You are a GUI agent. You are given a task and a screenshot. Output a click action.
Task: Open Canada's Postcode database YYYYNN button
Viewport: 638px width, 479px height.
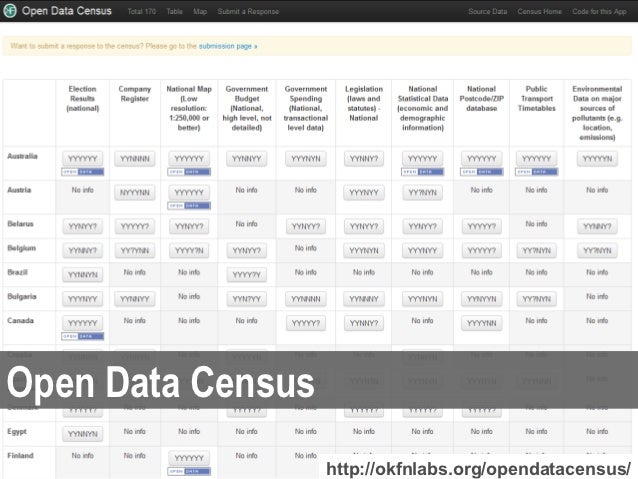coord(482,323)
